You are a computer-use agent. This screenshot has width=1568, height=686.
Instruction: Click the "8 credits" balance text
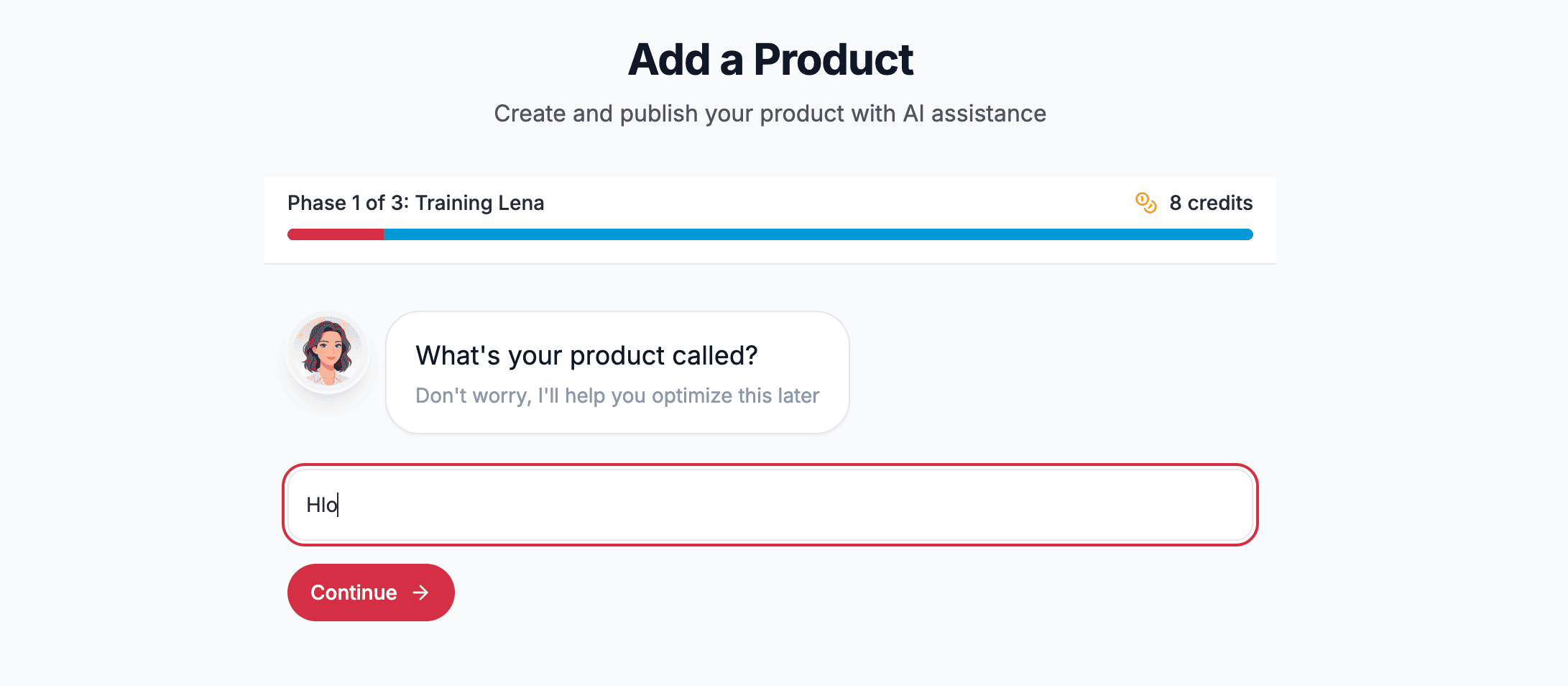coord(1210,203)
